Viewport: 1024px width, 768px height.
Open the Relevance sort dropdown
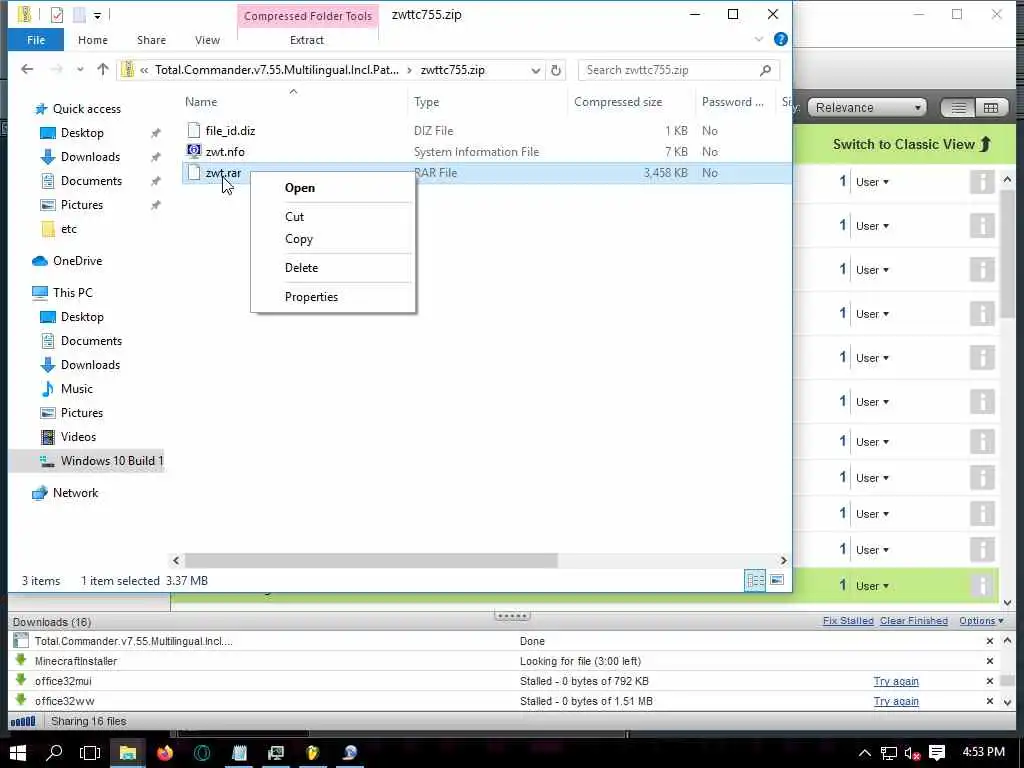pyautogui.click(x=867, y=108)
